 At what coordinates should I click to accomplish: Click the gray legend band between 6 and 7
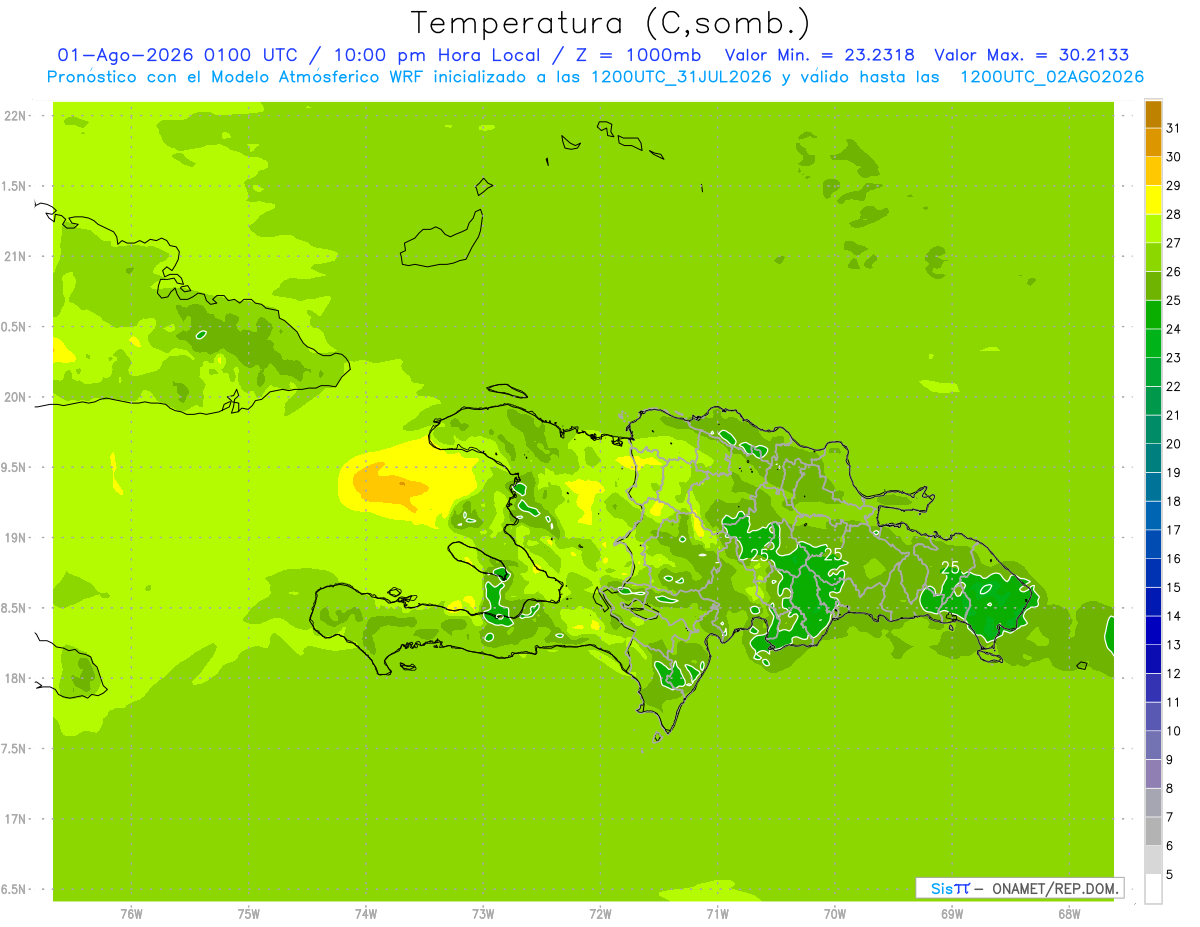pyautogui.click(x=1153, y=831)
